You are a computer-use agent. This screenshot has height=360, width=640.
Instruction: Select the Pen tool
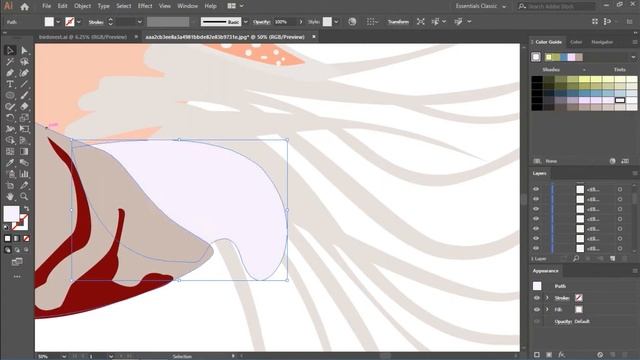pos(10,73)
